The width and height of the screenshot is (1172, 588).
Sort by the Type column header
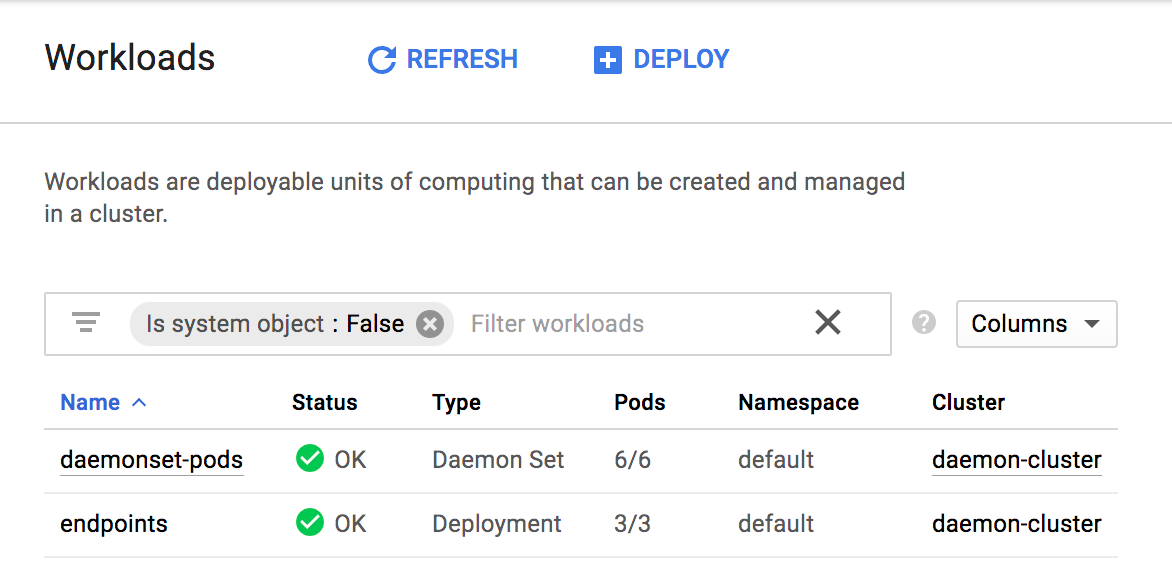pos(456,403)
